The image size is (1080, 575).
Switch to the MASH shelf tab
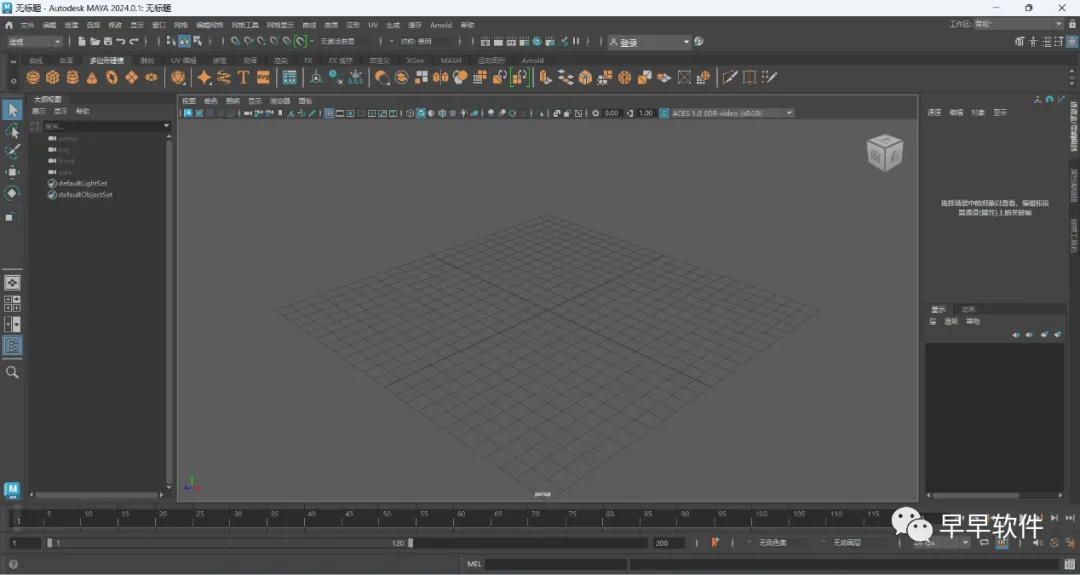451,60
